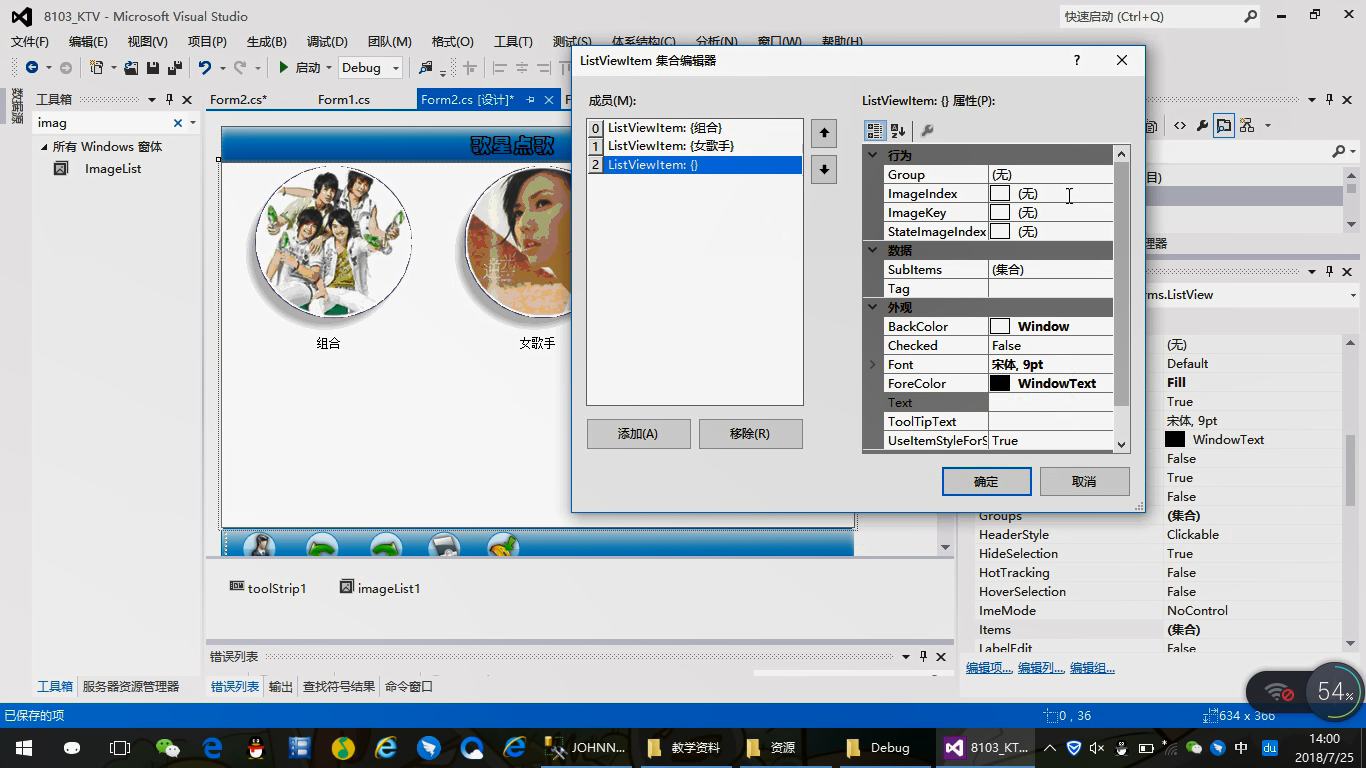This screenshot has height=768, width=1366.
Task: Open the 生成(B) menu
Action: [267, 41]
